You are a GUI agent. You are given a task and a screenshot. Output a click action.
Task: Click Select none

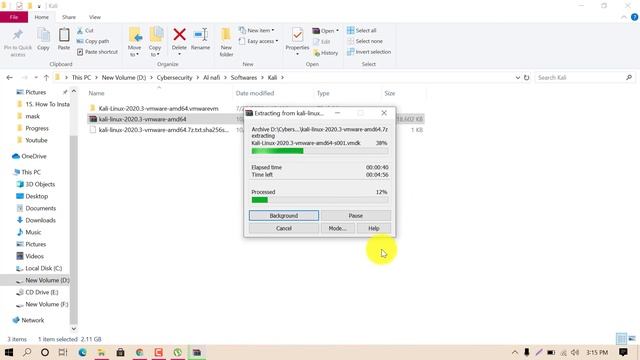click(x=365, y=41)
